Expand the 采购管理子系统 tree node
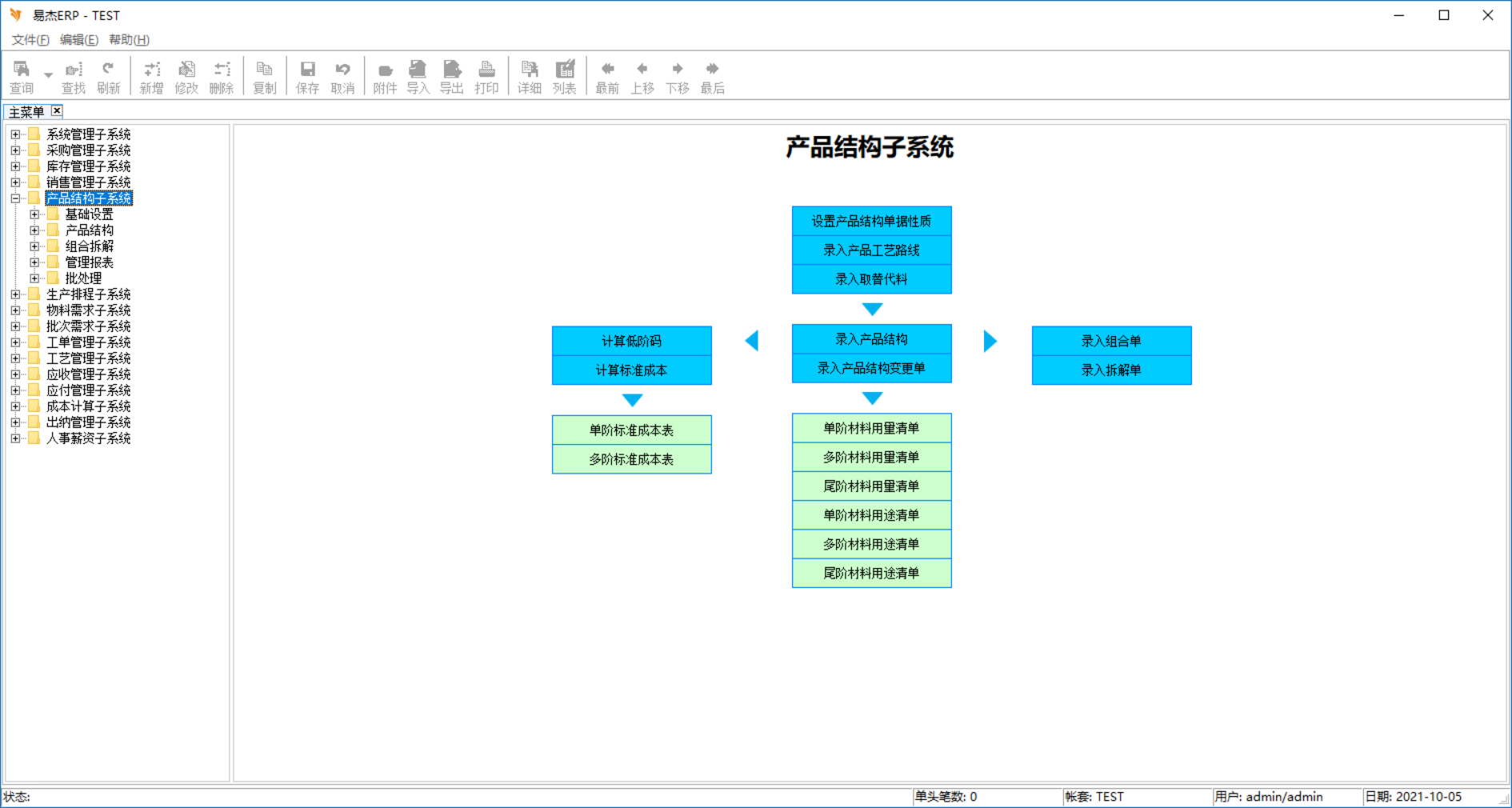This screenshot has width=1512, height=808. (x=15, y=150)
